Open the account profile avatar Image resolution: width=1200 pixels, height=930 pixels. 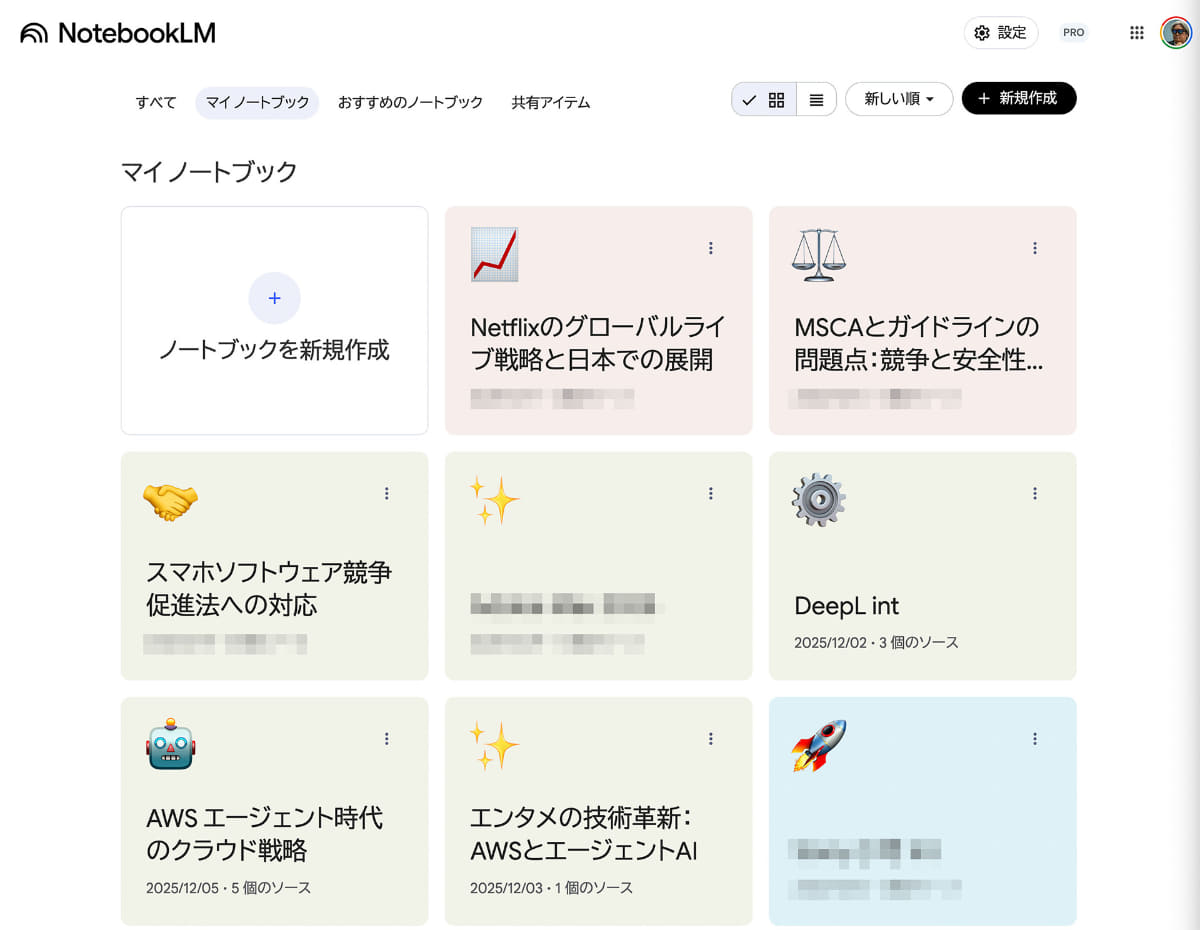(x=1175, y=33)
